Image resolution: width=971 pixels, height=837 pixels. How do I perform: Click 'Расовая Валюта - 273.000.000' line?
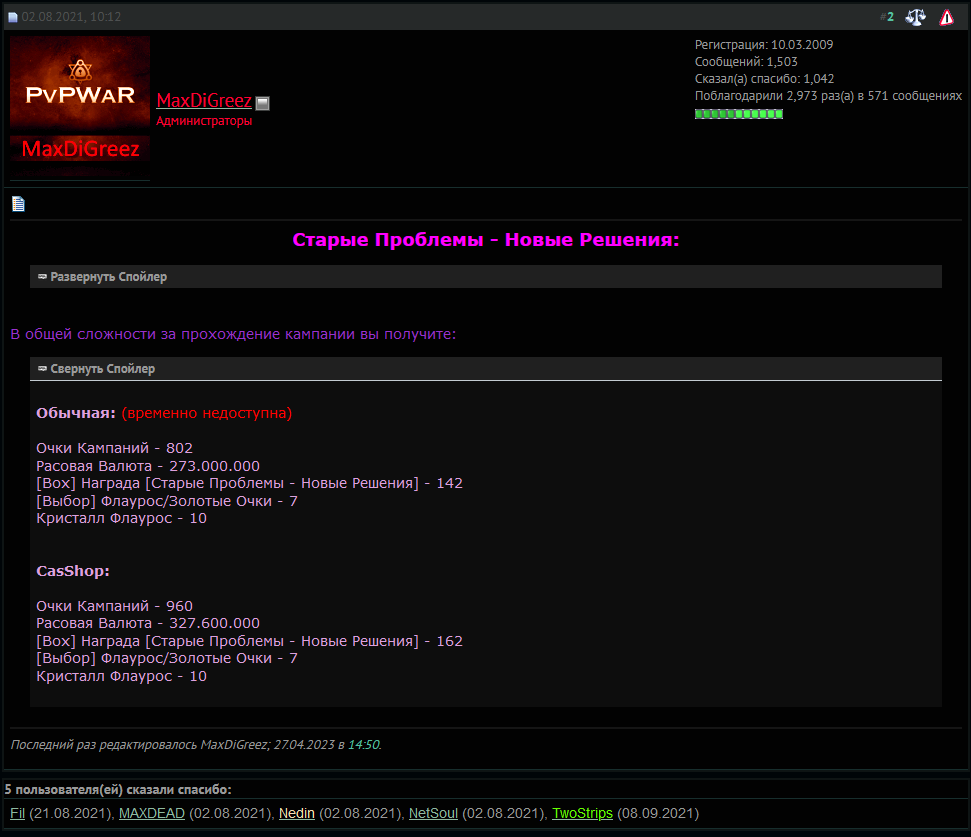(148, 466)
